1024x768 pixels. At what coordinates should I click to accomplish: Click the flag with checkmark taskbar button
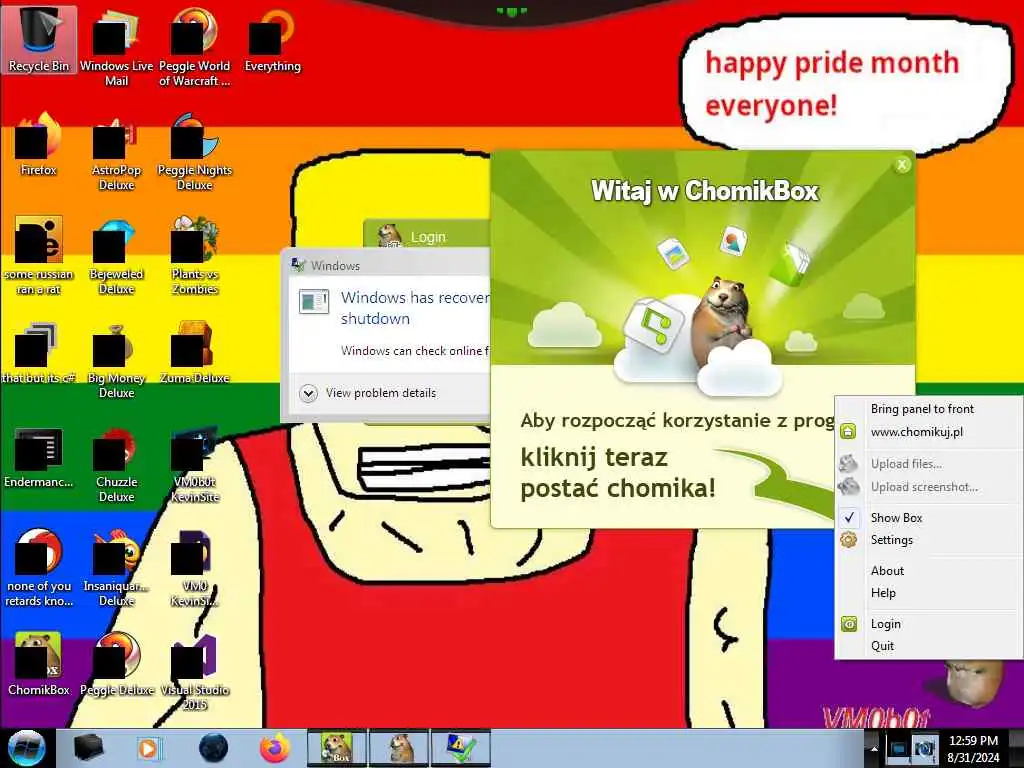[461, 748]
